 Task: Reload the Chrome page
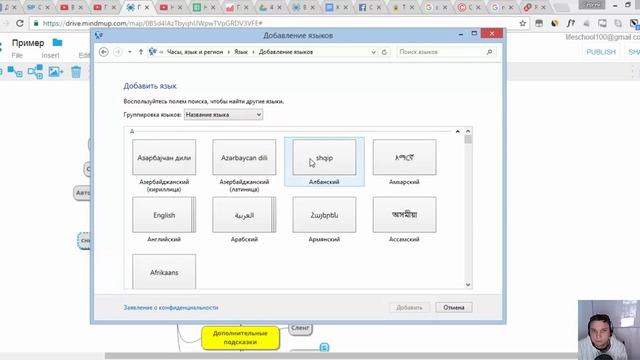coord(20,23)
